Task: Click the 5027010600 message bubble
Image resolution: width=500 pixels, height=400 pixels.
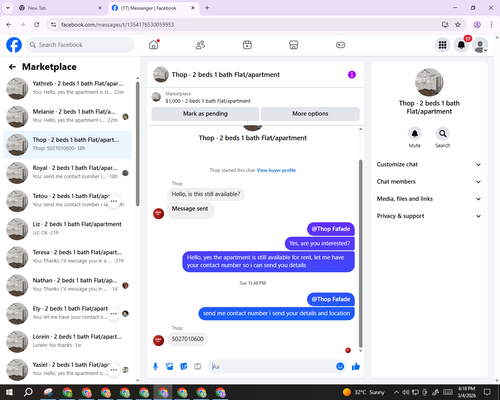Action: point(188,339)
